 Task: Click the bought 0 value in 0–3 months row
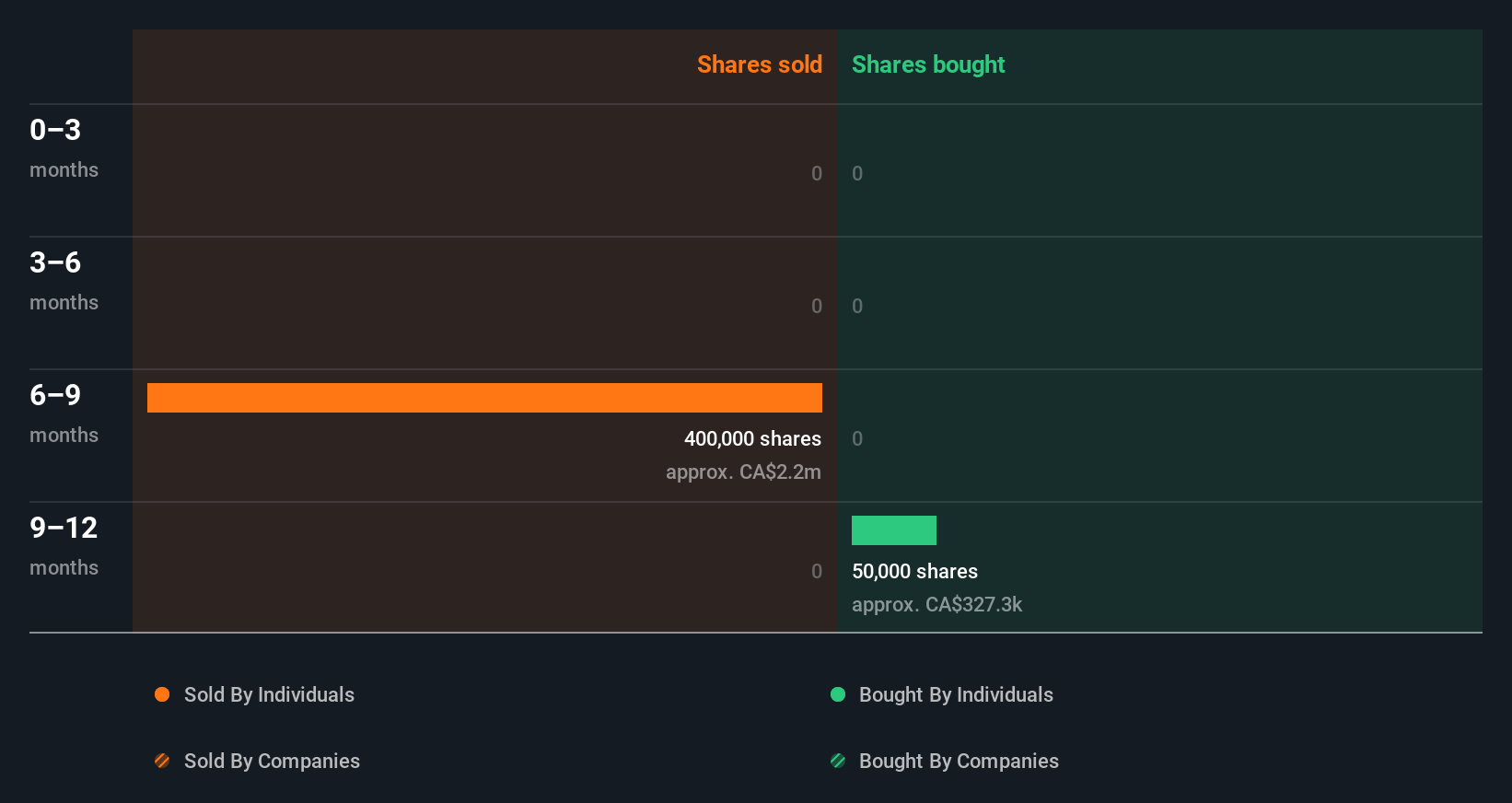pyautogui.click(x=857, y=173)
